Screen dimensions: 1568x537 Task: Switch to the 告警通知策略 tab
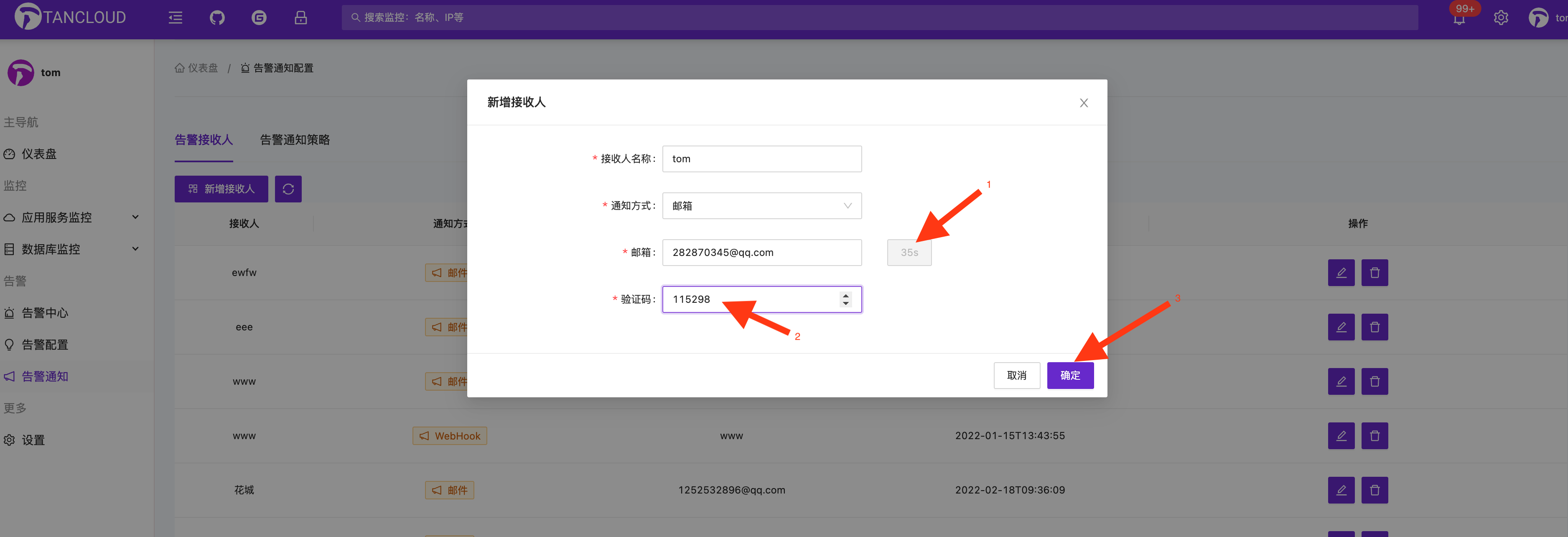[x=295, y=140]
